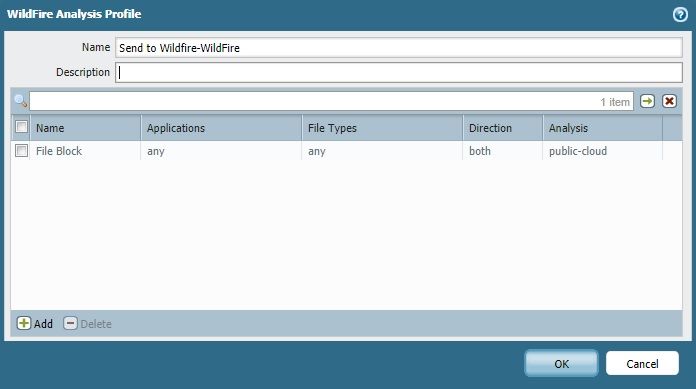
Task: Click the green arrow apply-filter icon
Action: [x=648, y=101]
